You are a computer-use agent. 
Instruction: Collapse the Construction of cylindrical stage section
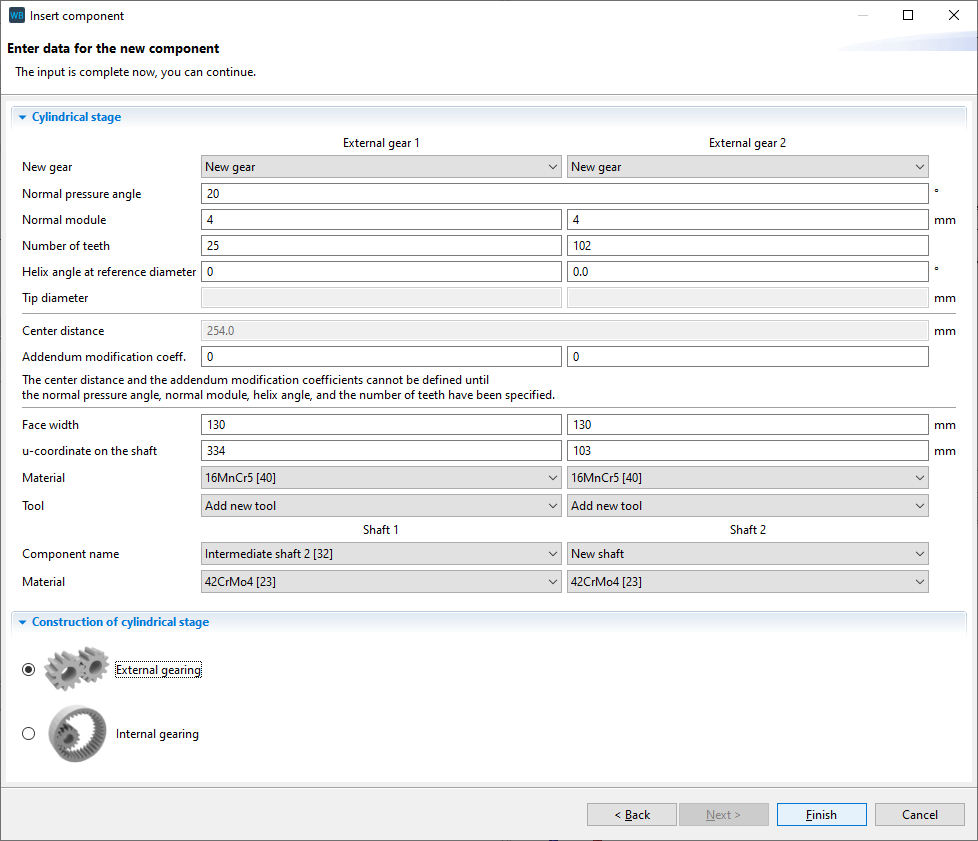pyautogui.click(x=23, y=622)
